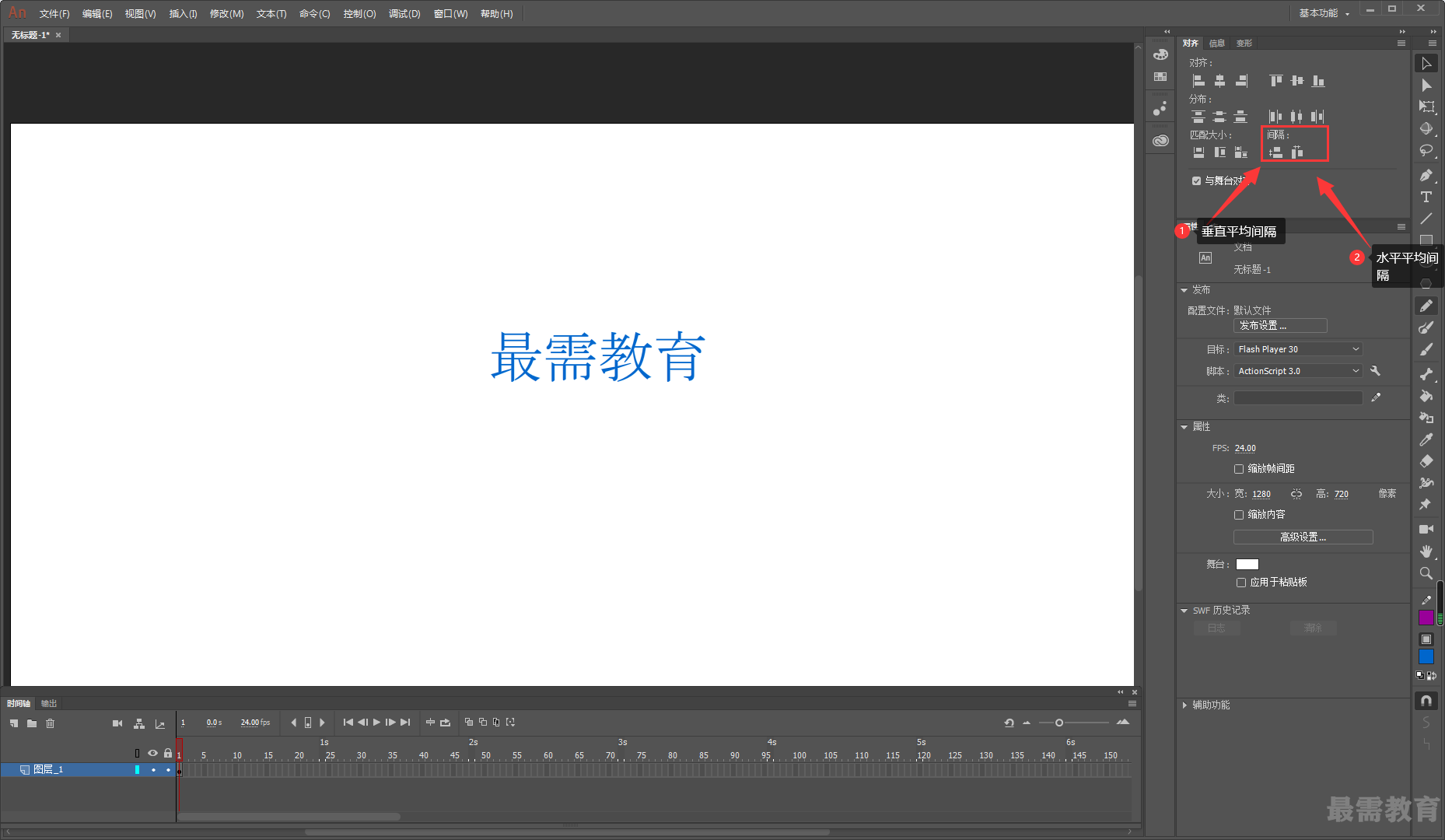Click Advanced Settings button

click(x=1303, y=537)
